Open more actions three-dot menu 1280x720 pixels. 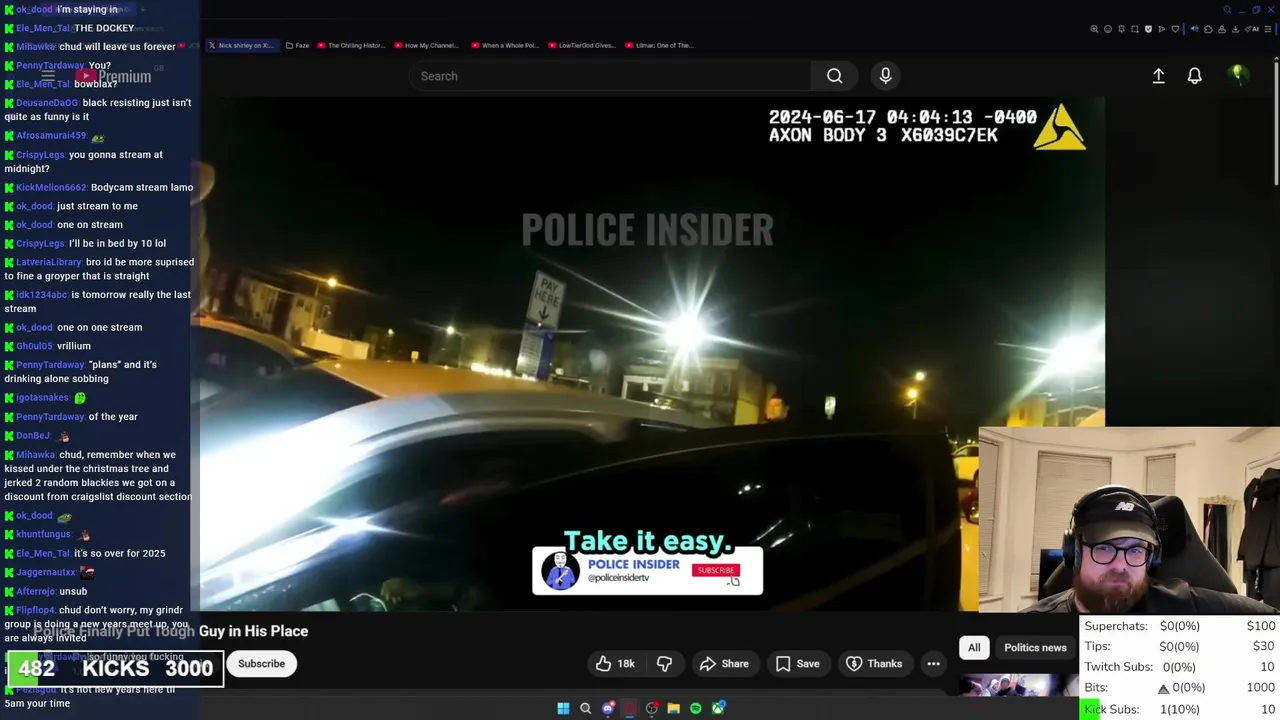click(933, 663)
